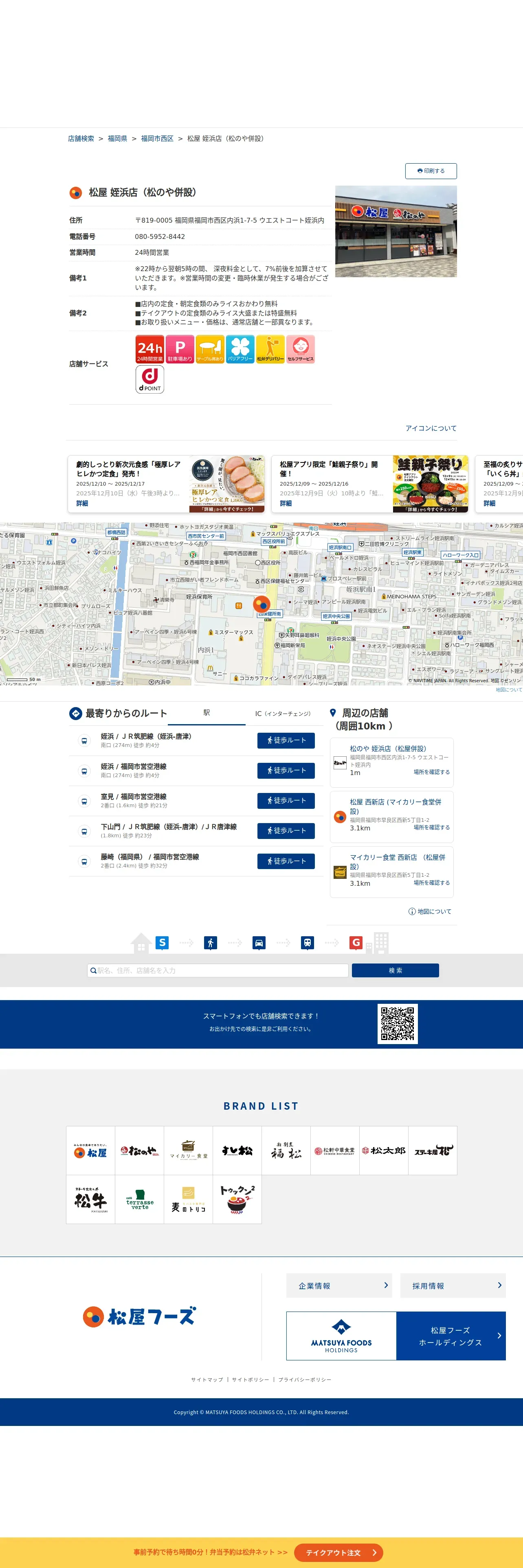Select the train route mode icon
This screenshot has width=523, height=1568.
[308, 943]
